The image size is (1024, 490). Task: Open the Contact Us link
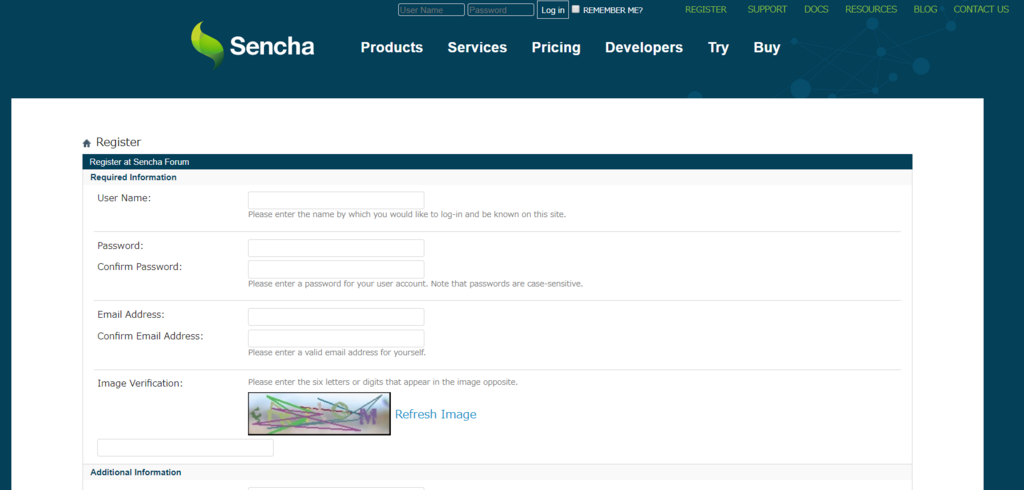tap(981, 10)
